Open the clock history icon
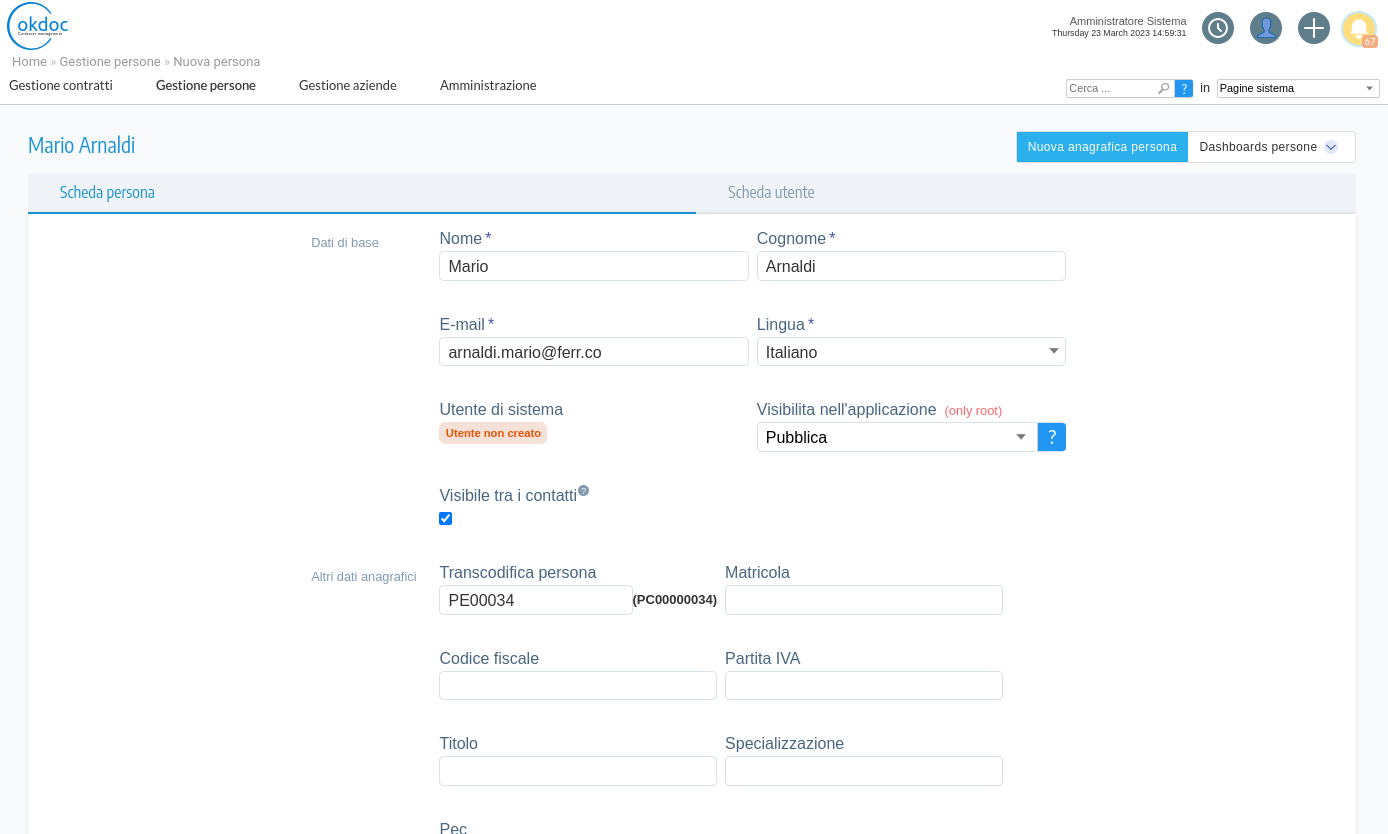 (x=1217, y=28)
